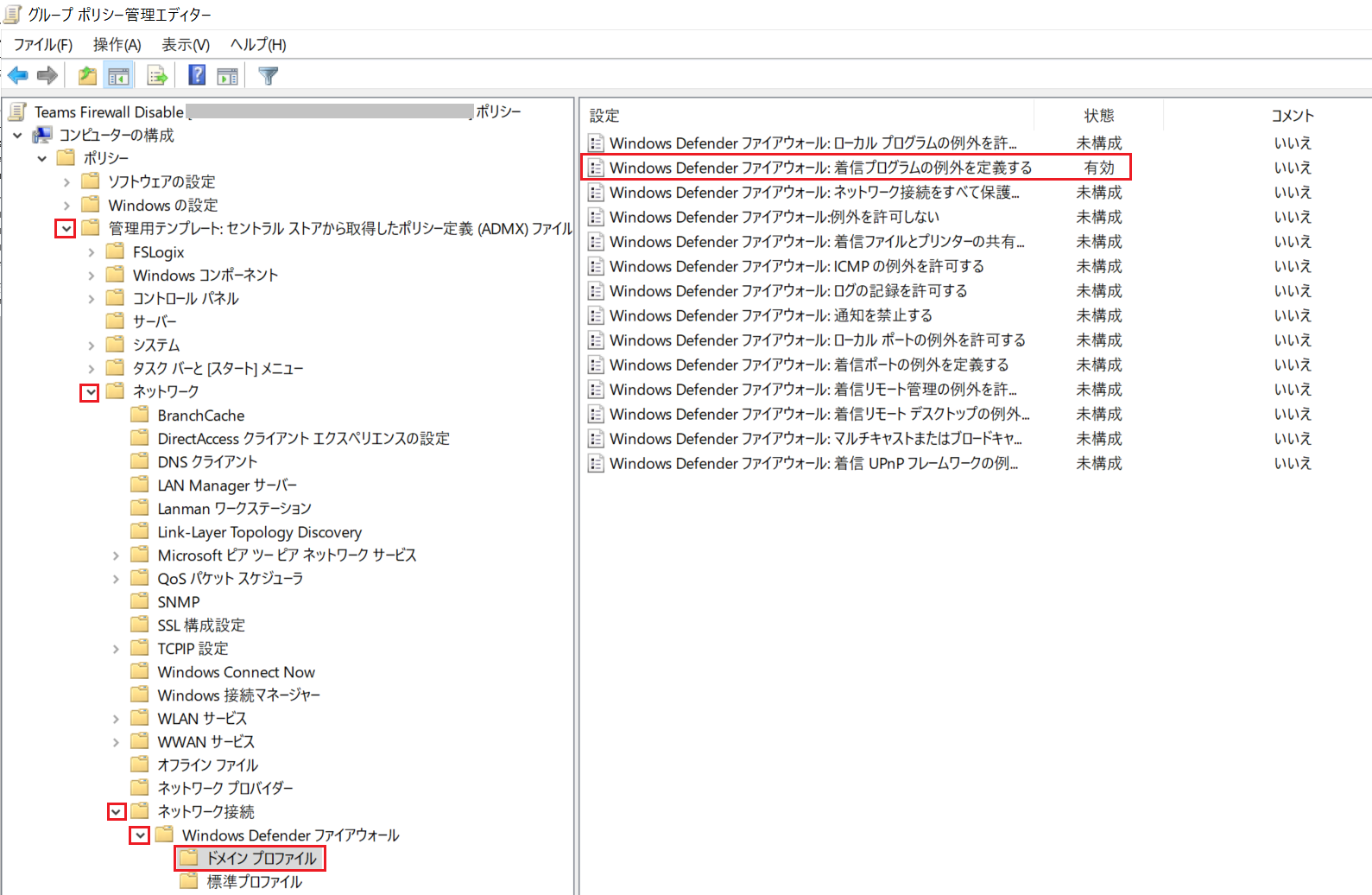Expand the WLAN サービス node
Screen dimensions: 1372x895
(116, 719)
